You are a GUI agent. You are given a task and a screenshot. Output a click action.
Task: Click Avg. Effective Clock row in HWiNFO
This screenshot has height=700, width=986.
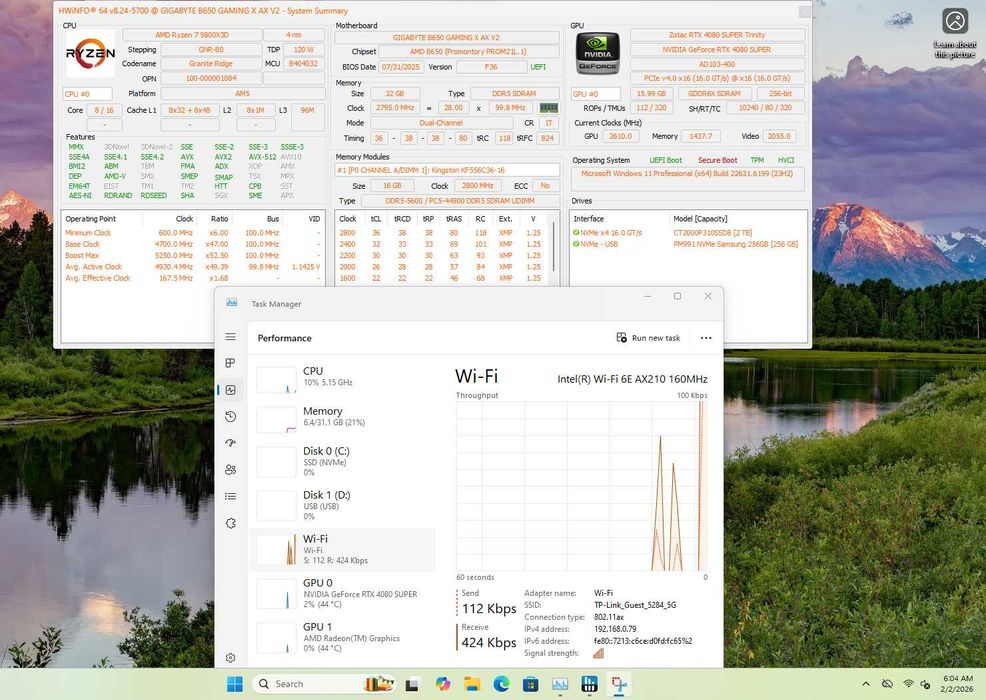coord(192,278)
